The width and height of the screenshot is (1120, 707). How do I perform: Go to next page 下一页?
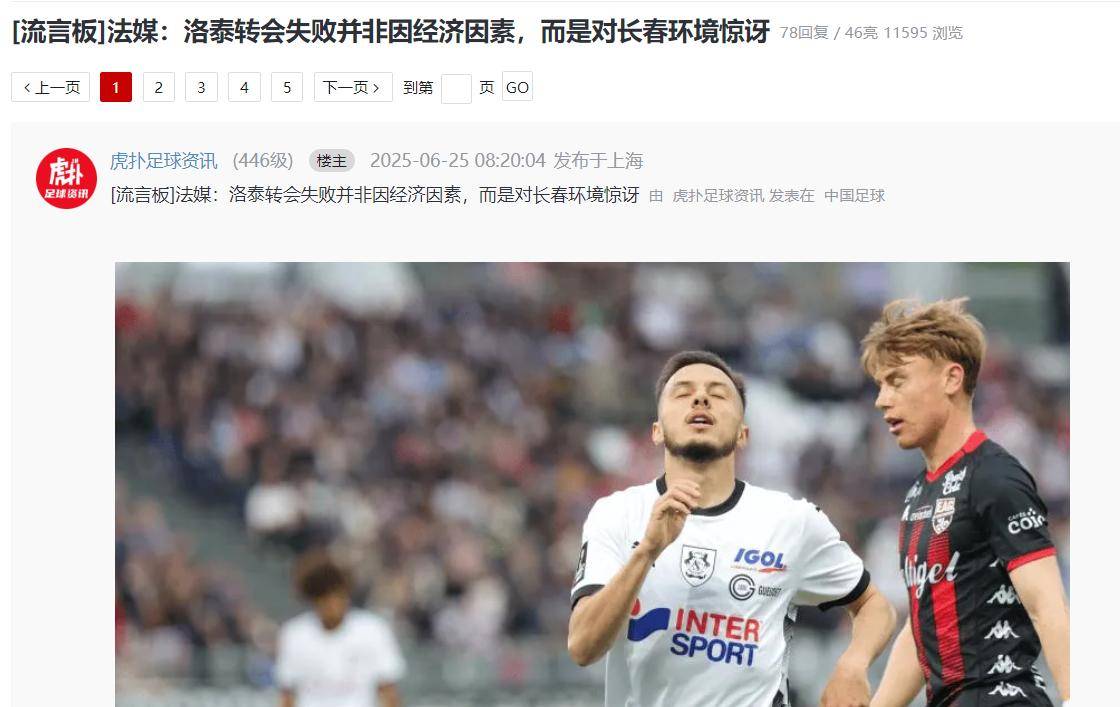coord(353,87)
